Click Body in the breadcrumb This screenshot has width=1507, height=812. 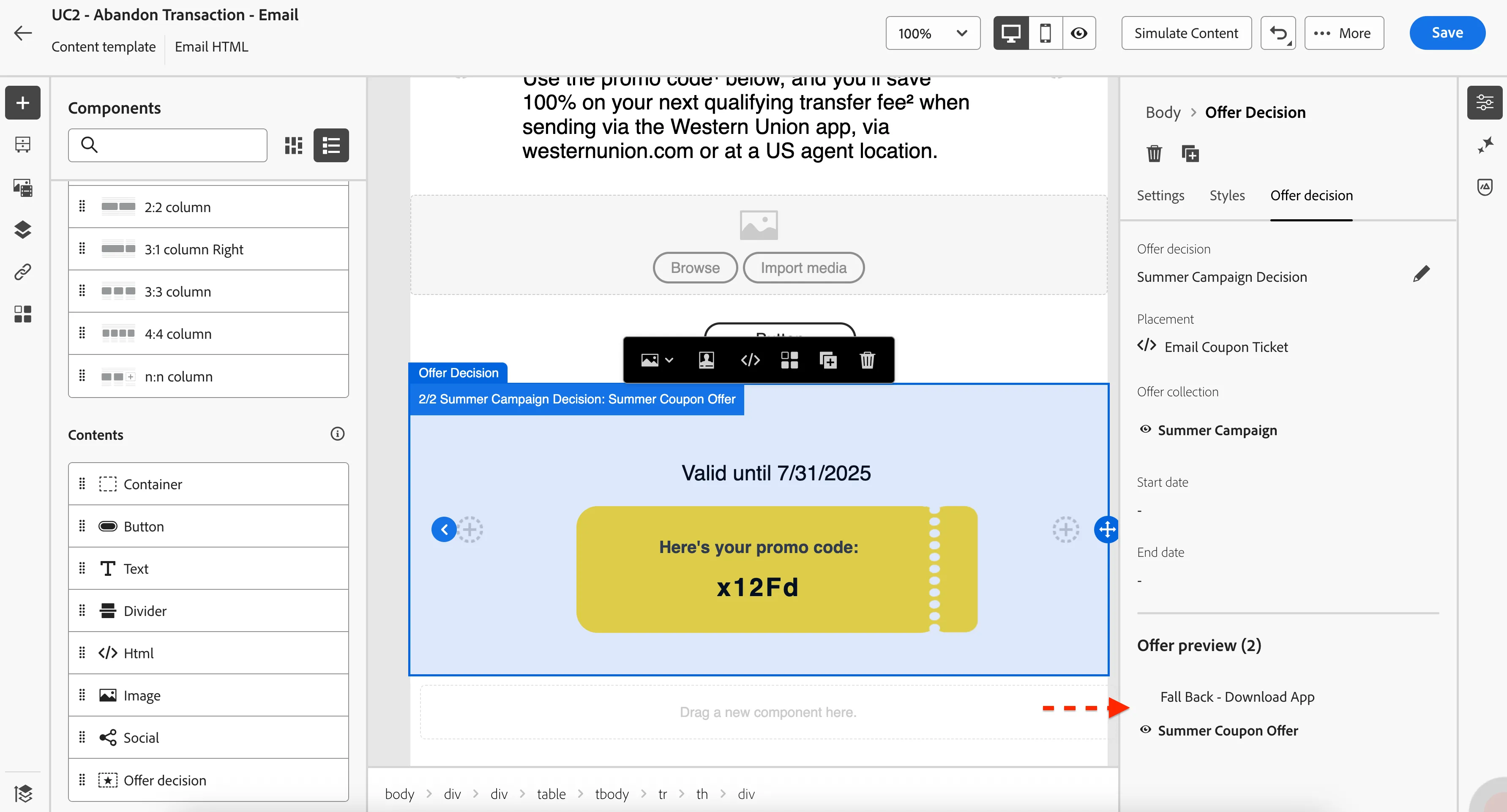point(1163,112)
